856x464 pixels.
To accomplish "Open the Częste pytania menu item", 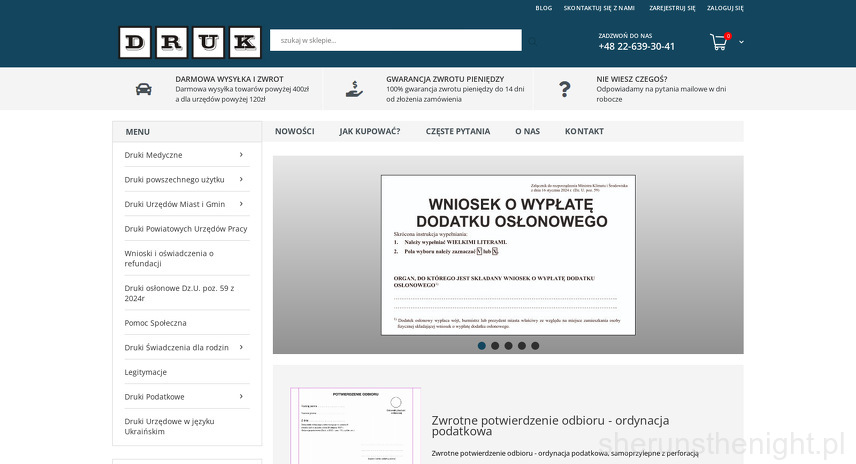I will [x=457, y=131].
